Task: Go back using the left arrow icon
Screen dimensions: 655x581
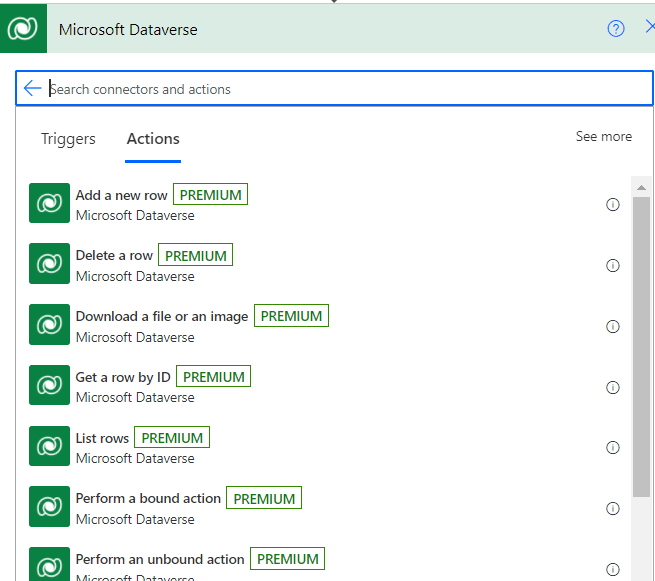Action: (x=32, y=89)
